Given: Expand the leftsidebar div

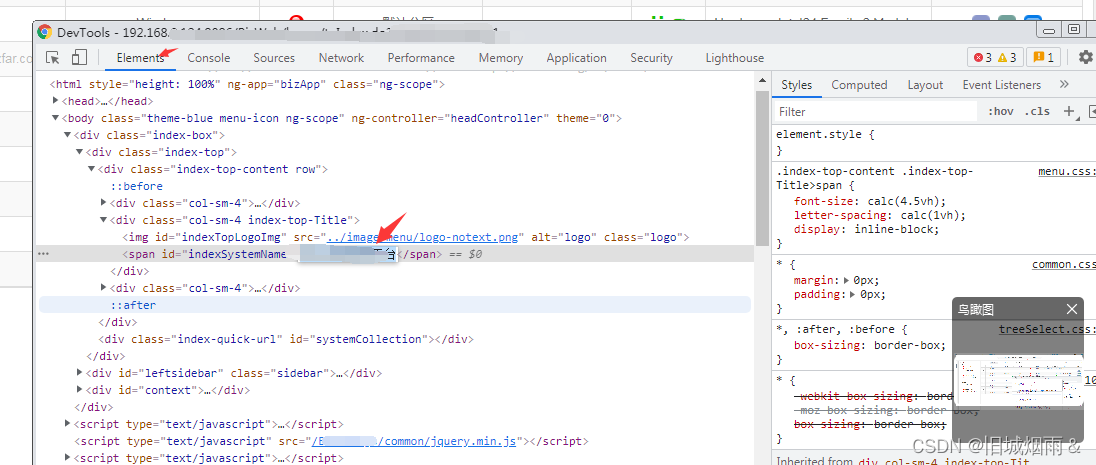Looking at the screenshot, I should pos(79,373).
